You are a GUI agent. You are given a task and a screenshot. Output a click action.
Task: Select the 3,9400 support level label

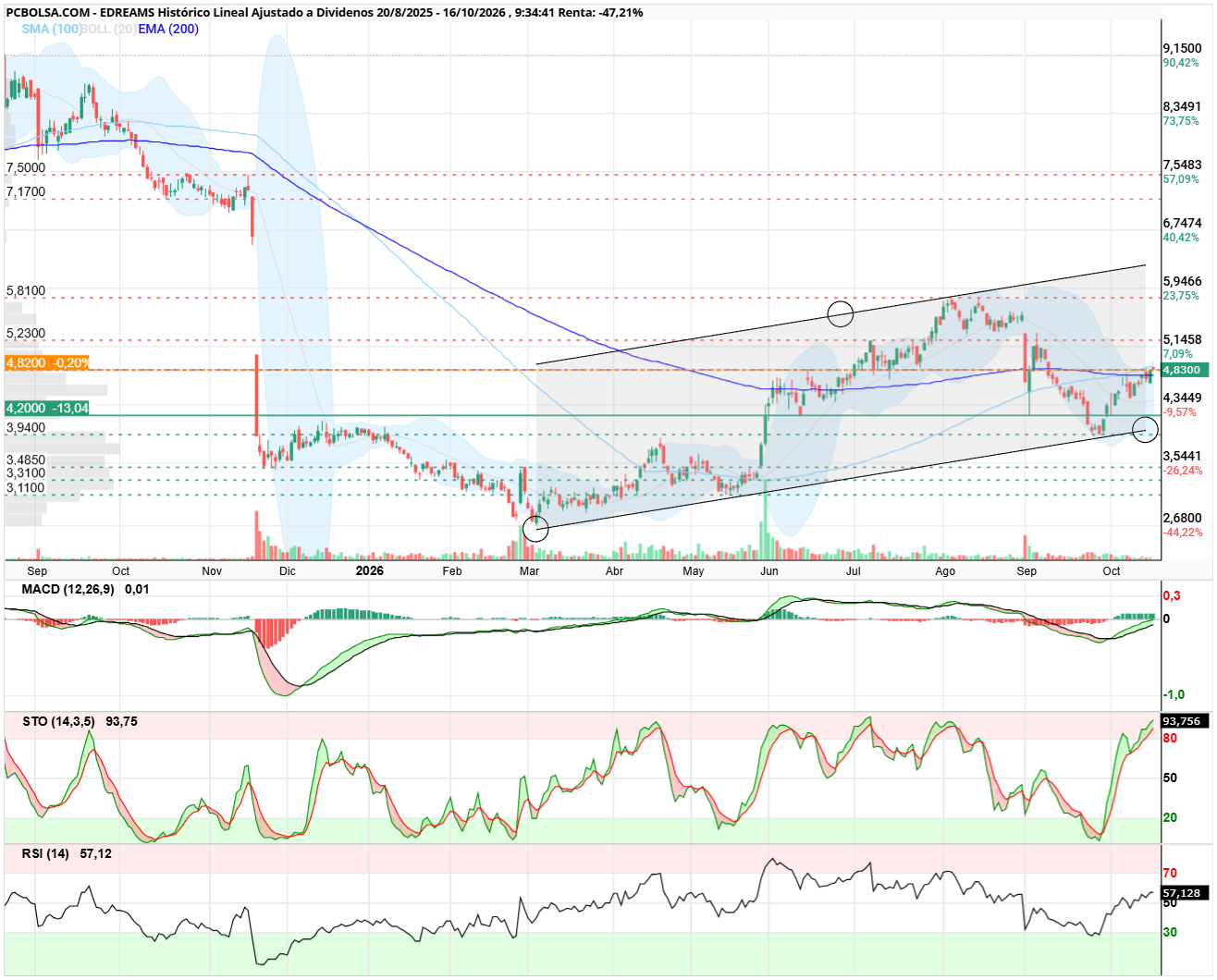[26, 428]
